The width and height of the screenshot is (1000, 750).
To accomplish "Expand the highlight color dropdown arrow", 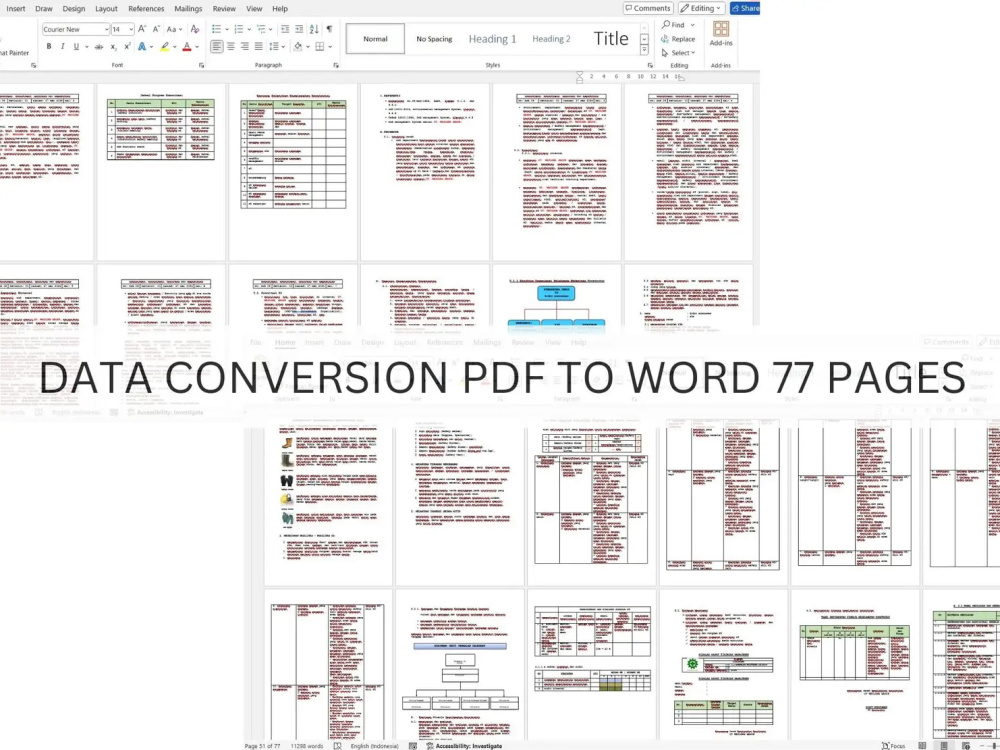I will pyautogui.click(x=175, y=47).
